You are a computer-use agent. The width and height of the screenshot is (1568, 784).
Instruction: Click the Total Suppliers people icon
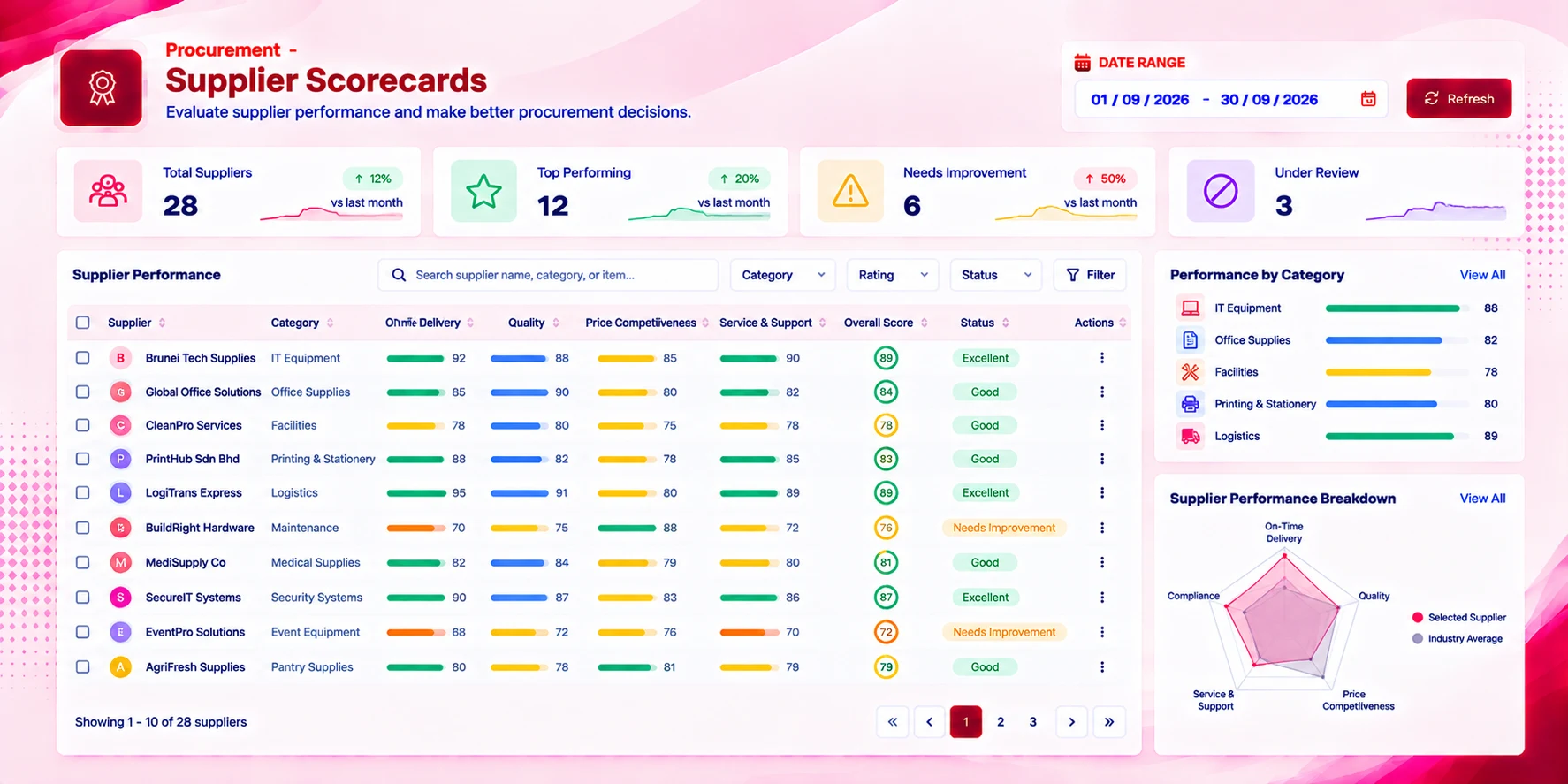click(x=108, y=191)
